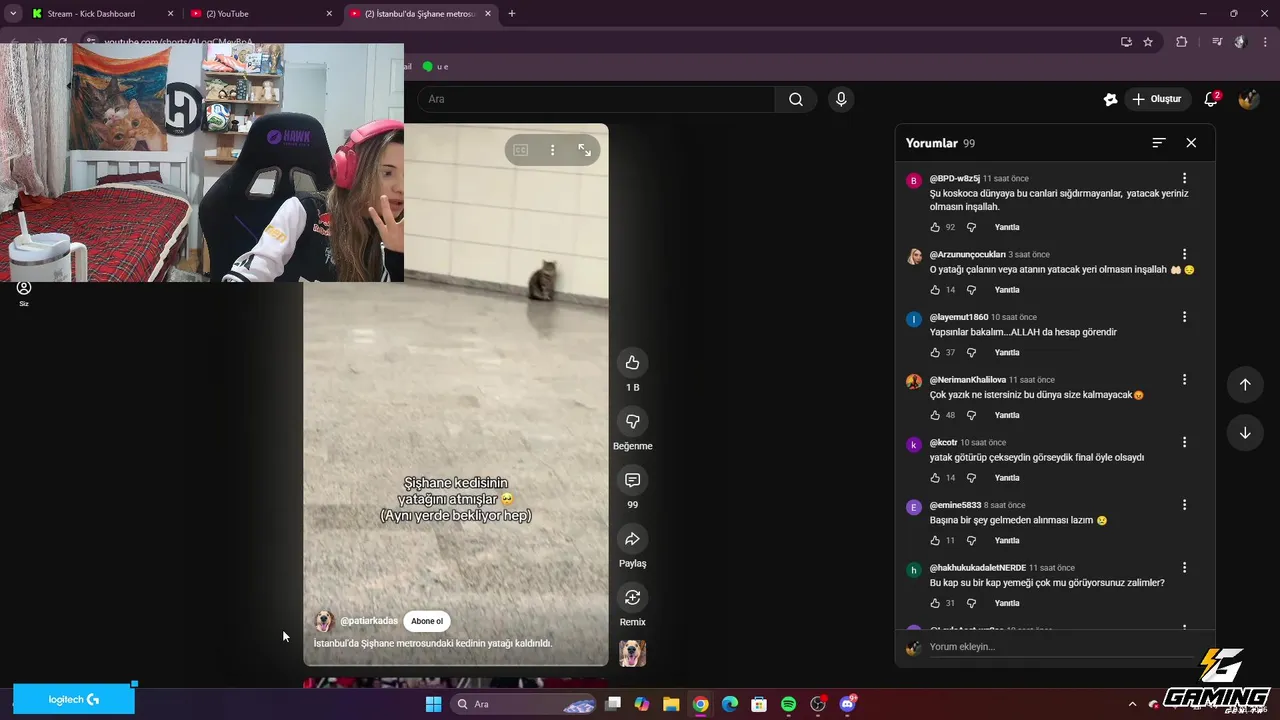Dislike the @BPD-w8z5j comment
The height and width of the screenshot is (720, 1280).
pyautogui.click(x=971, y=227)
